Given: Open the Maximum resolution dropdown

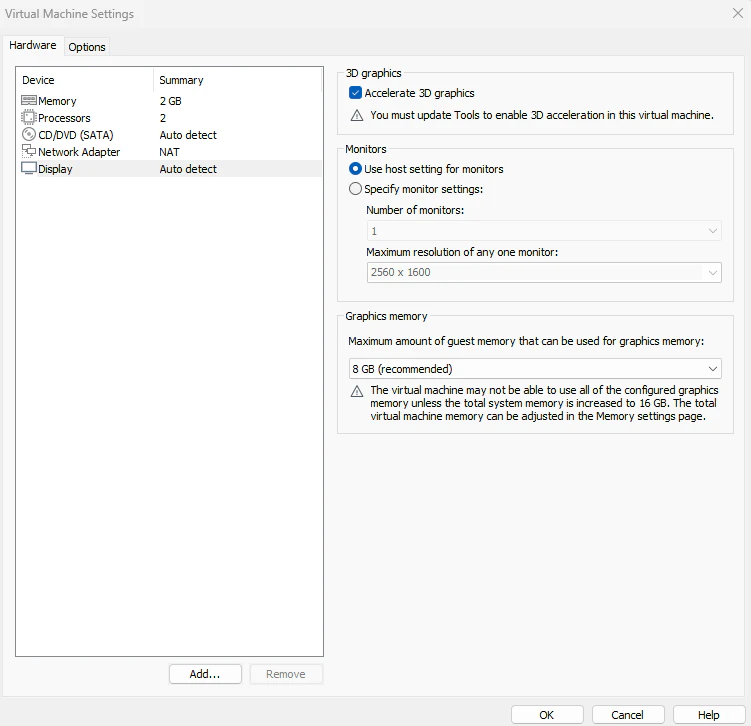Looking at the screenshot, I should [x=544, y=272].
